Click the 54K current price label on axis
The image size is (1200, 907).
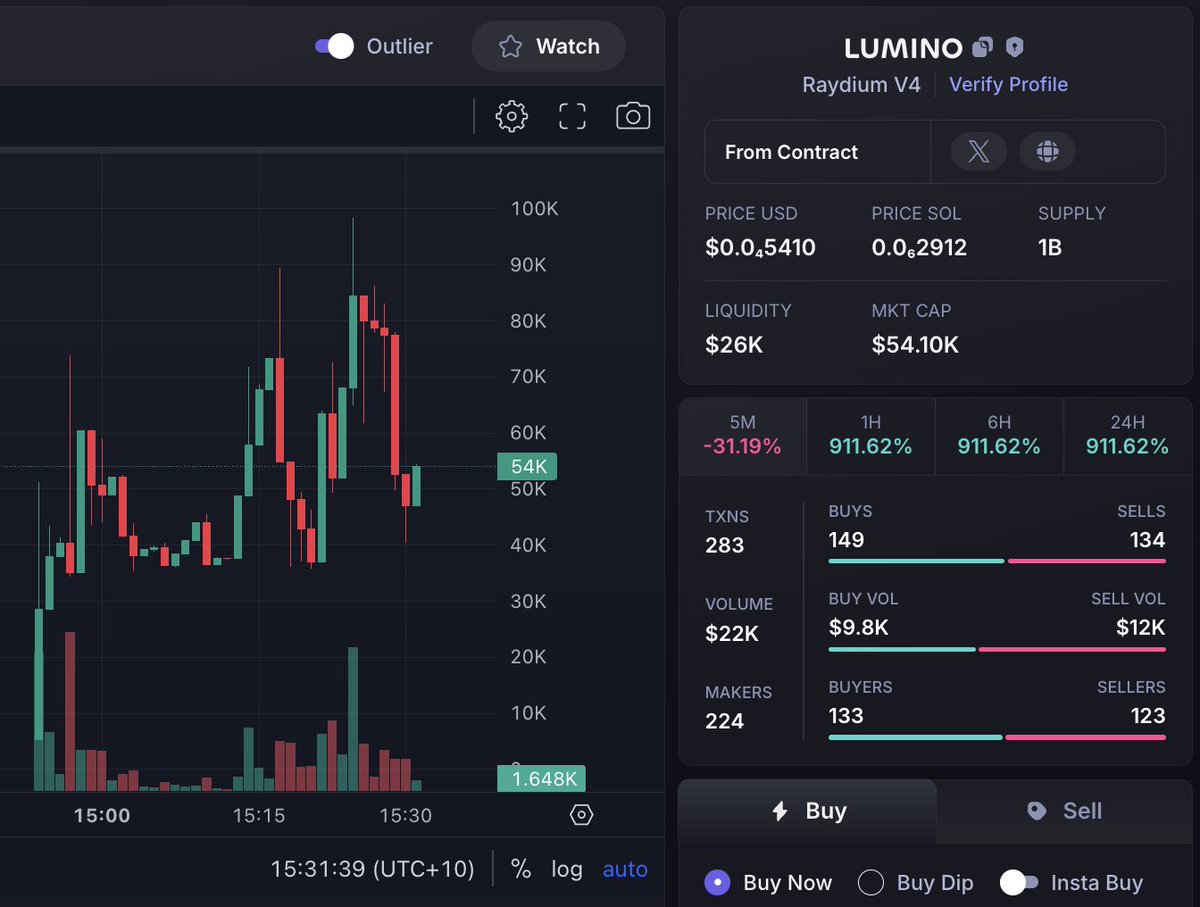click(527, 466)
